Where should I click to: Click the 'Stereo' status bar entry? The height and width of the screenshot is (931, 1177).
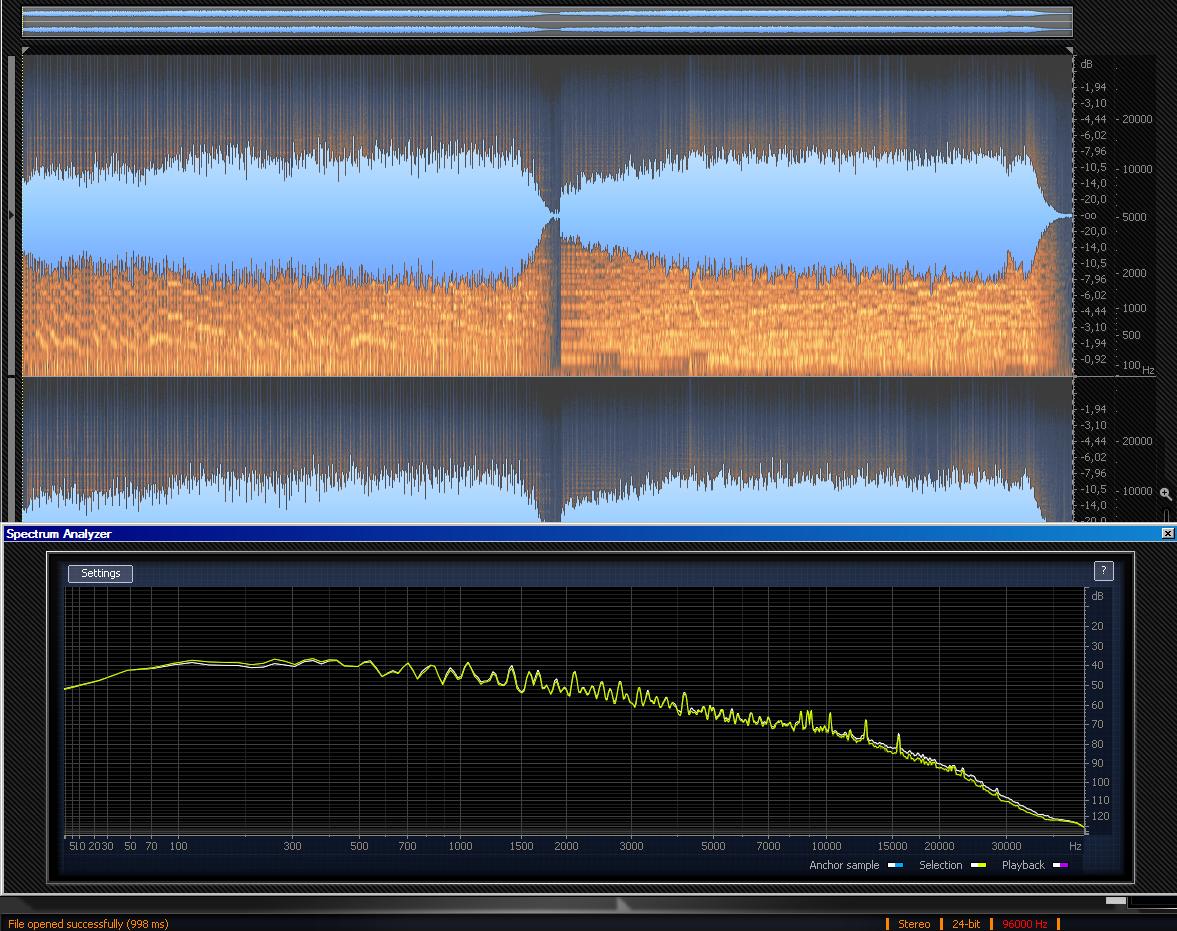click(914, 923)
